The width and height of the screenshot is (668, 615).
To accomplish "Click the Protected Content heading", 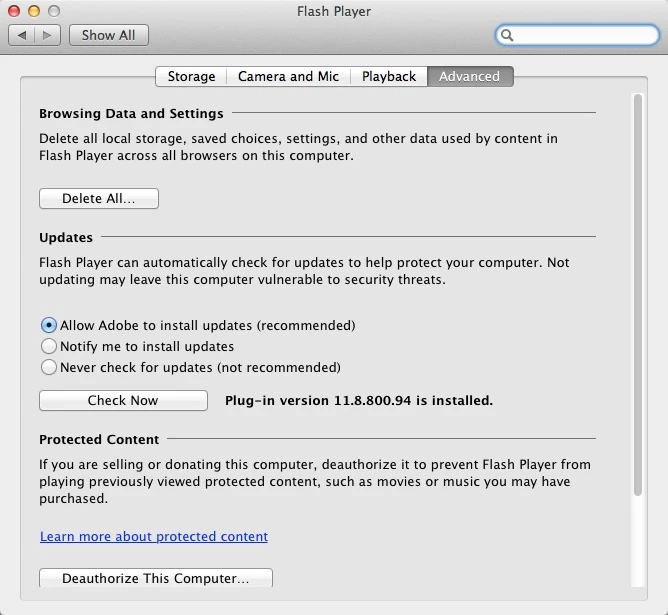I will pyautogui.click(x=99, y=439).
